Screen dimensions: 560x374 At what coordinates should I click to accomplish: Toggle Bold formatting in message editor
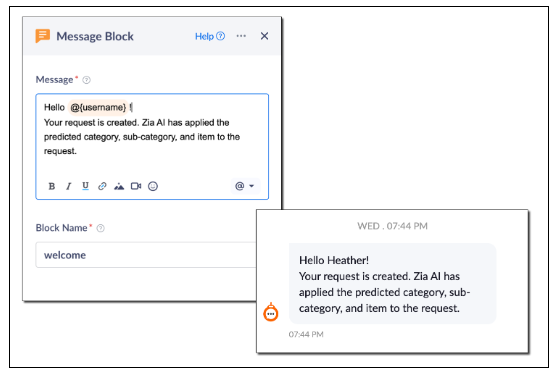pyautogui.click(x=52, y=186)
